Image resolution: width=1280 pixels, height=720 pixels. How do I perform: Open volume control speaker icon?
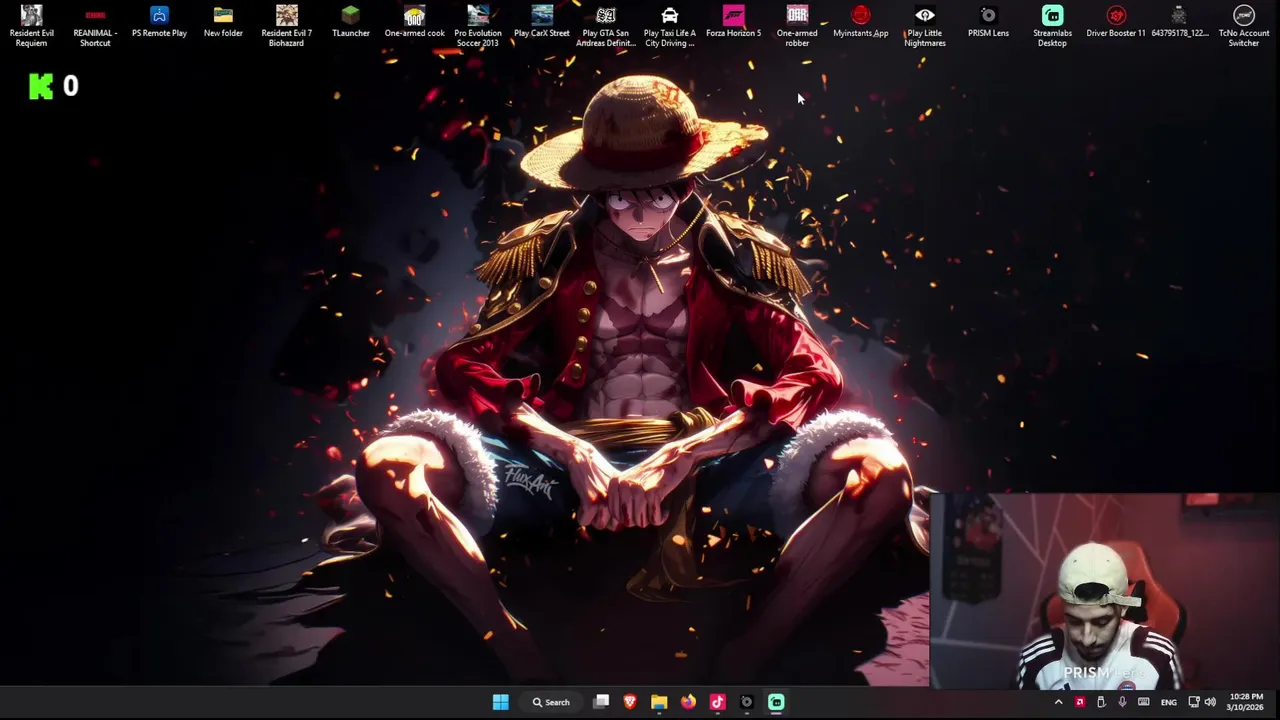1210,702
